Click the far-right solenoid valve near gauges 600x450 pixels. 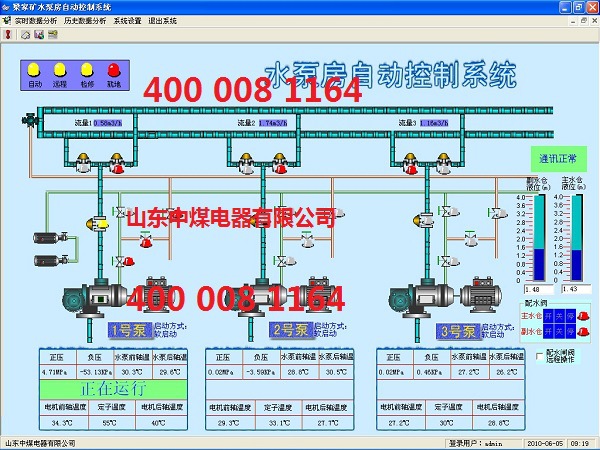(497, 213)
